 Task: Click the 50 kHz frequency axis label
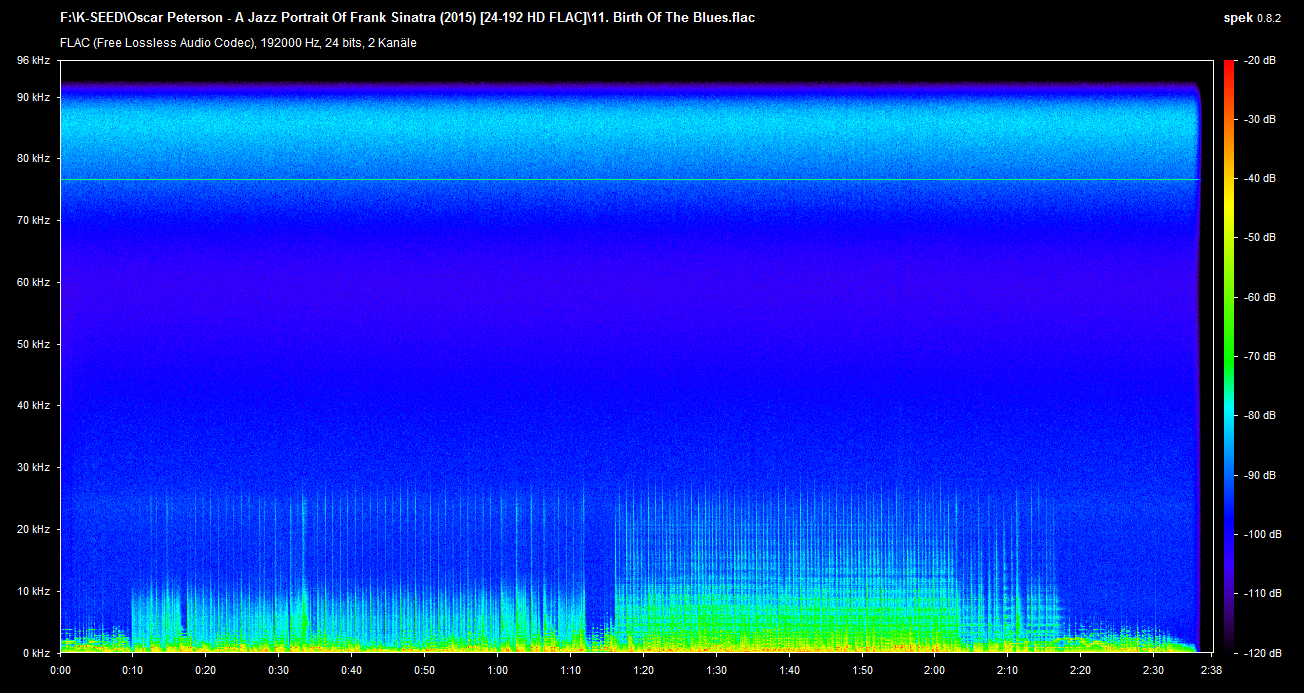click(x=33, y=345)
